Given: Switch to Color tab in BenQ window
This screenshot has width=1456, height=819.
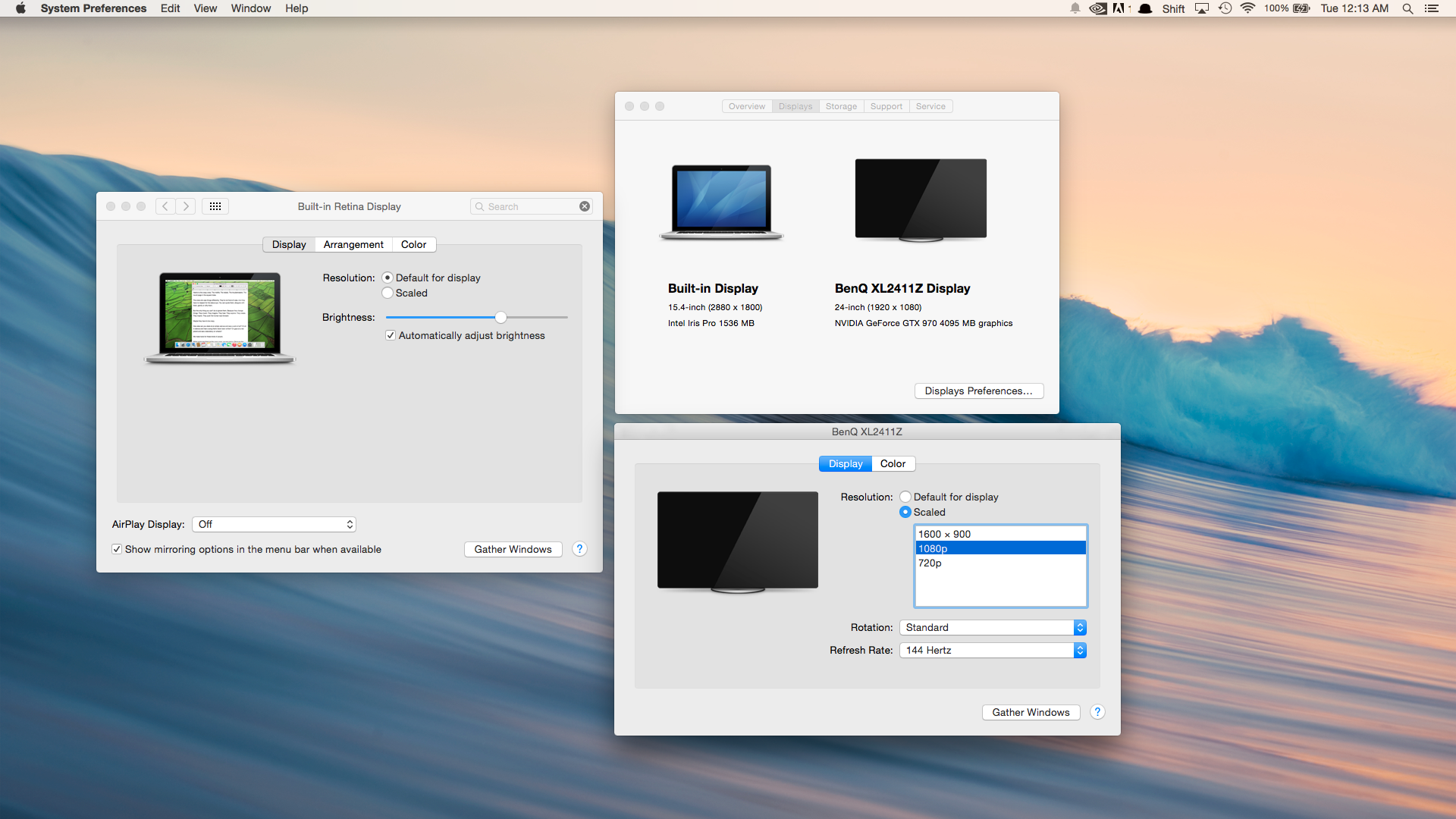Looking at the screenshot, I should click(x=893, y=463).
